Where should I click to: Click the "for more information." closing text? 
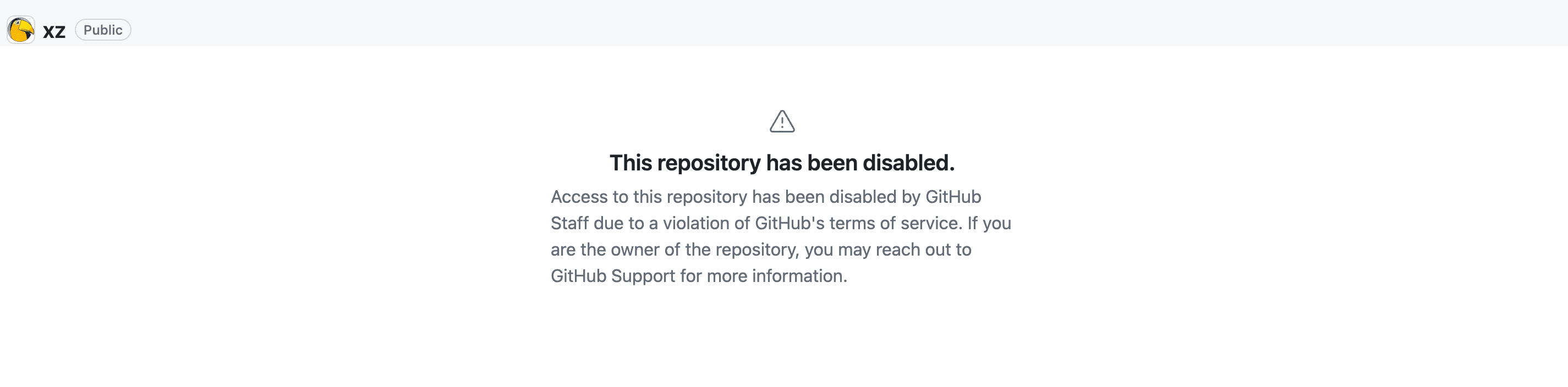click(763, 277)
